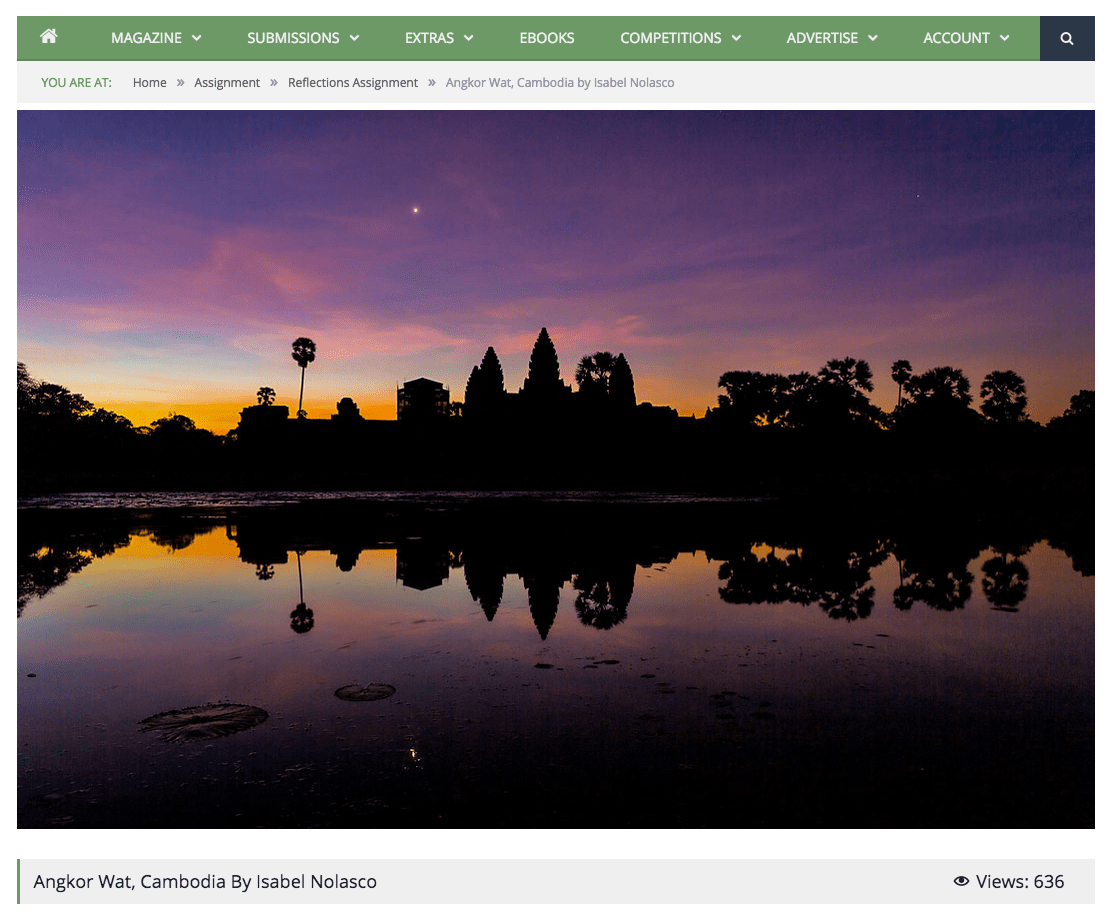Image resolution: width=1110 pixels, height=910 pixels.
Task: Click the eye icon beside Views
Action: (961, 881)
